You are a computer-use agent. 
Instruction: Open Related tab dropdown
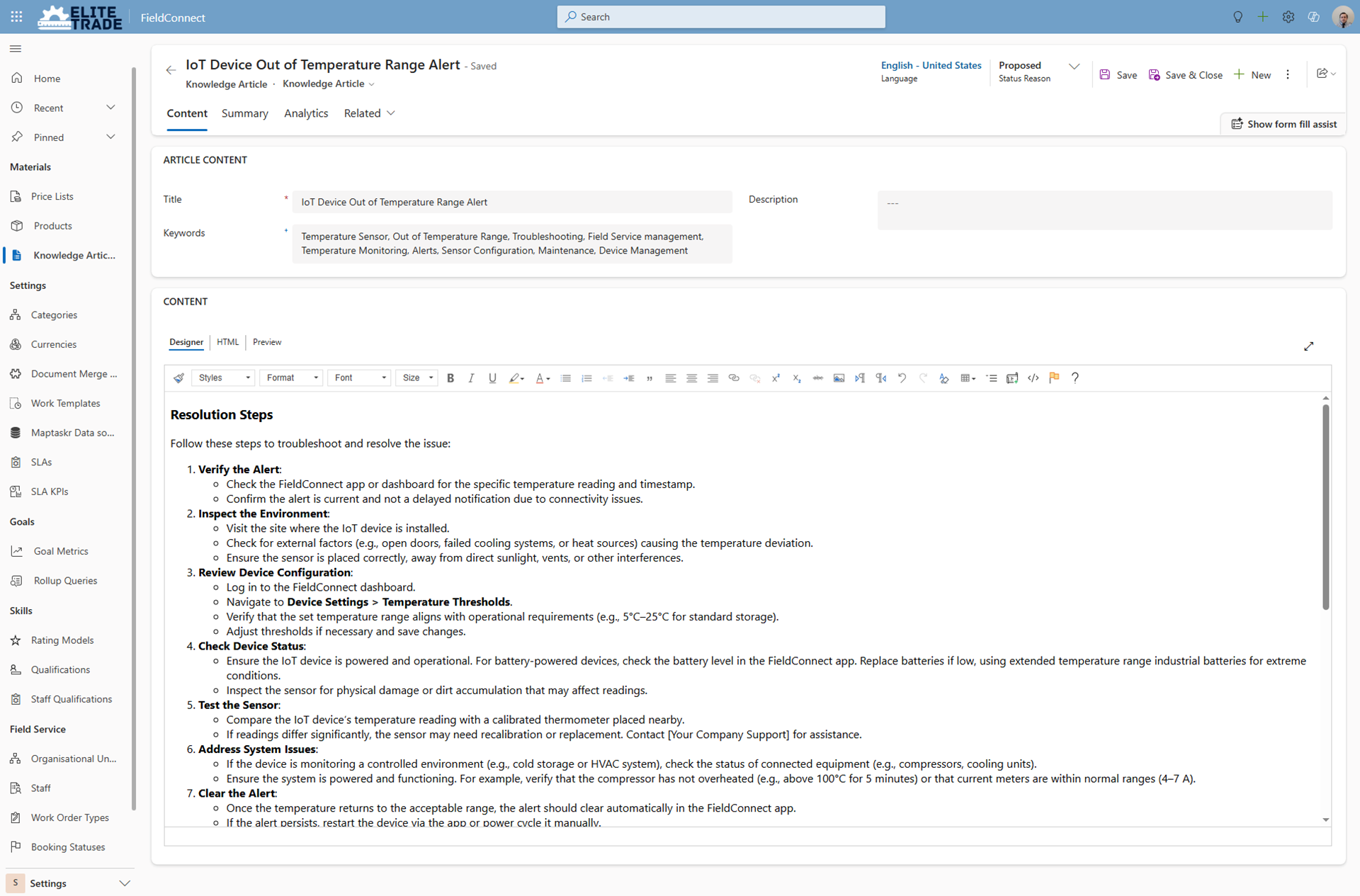[x=369, y=113]
